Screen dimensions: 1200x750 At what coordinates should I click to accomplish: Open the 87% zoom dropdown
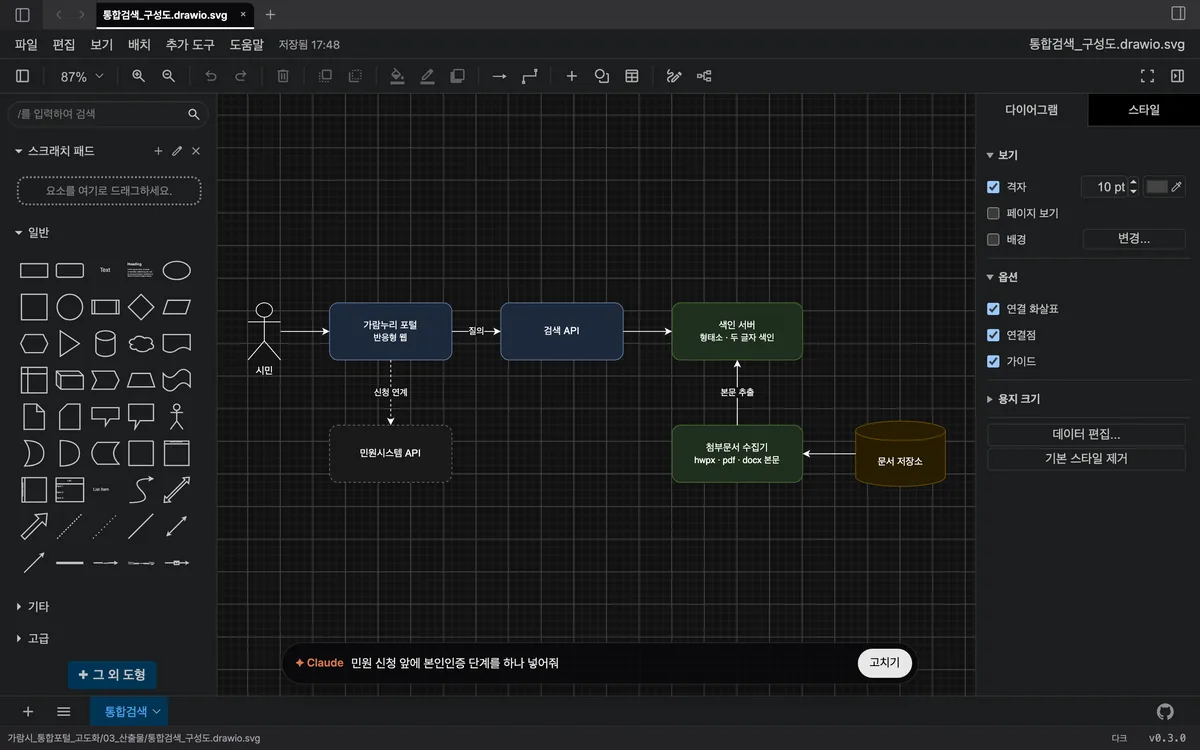[x=82, y=76]
